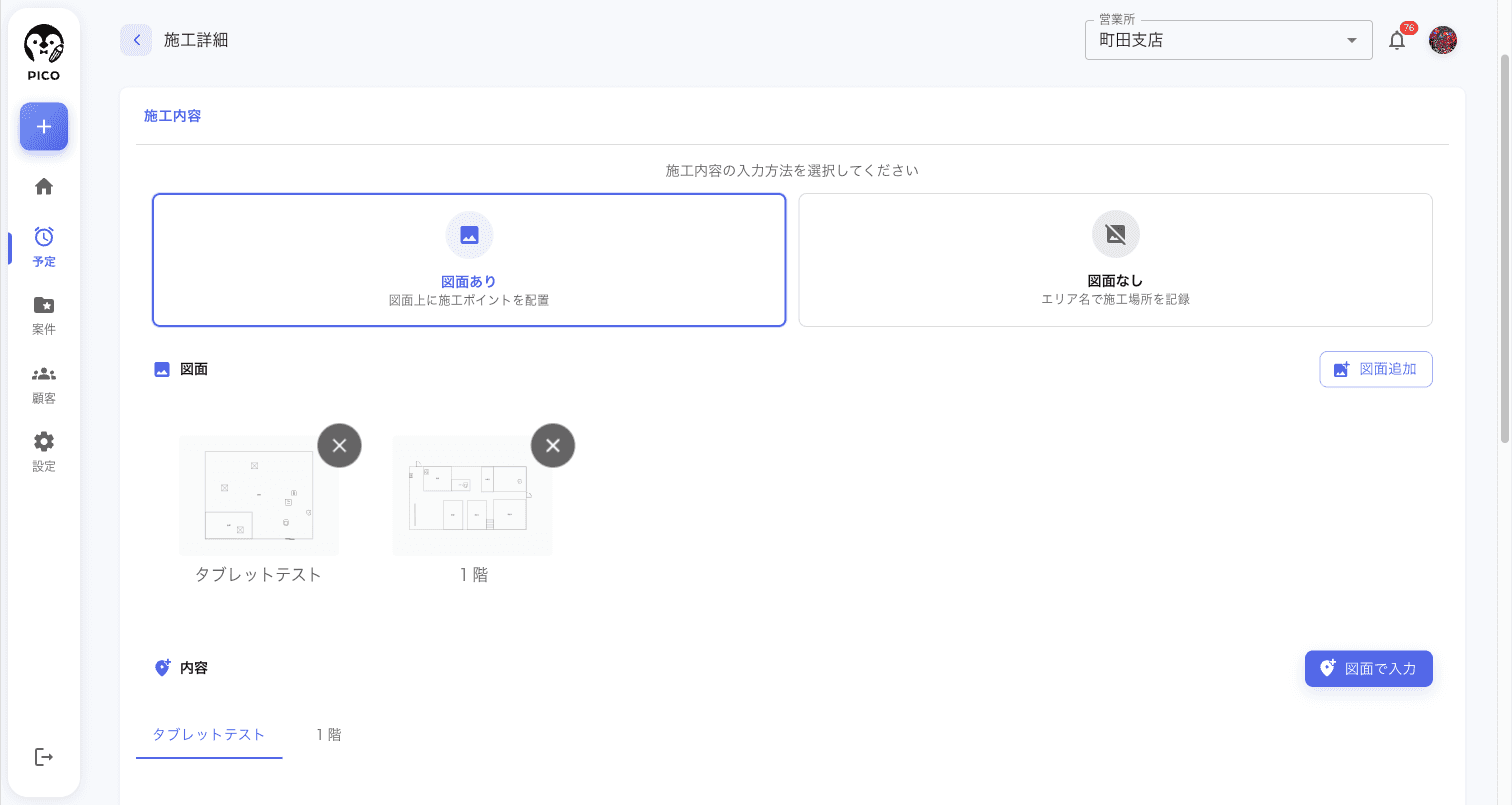Screen dimensions: 1512x805
Task: Open the user avatar menu
Action: pos(1443,40)
